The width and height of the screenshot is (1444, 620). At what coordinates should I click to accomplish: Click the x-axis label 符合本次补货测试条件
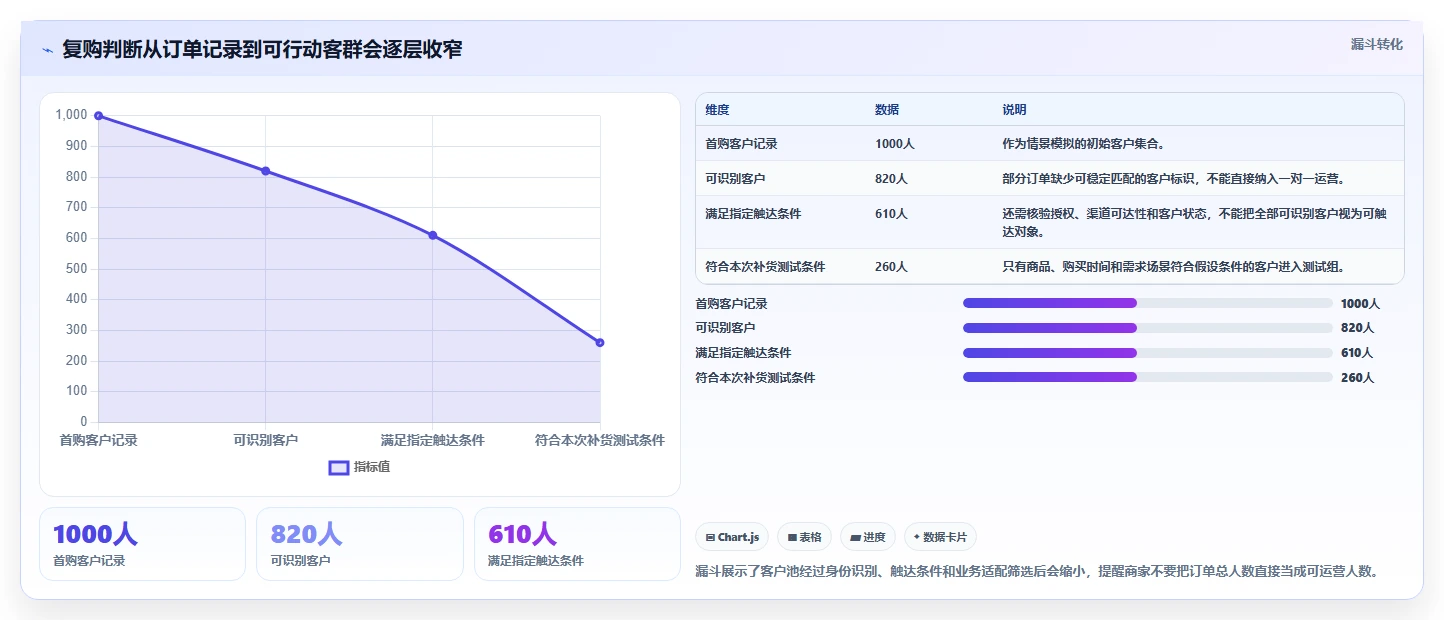[x=600, y=441]
